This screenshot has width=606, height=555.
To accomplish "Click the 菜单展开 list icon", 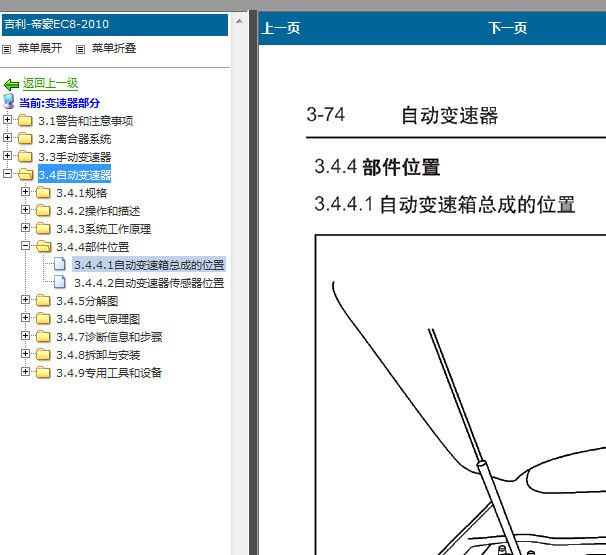I will (x=7, y=49).
